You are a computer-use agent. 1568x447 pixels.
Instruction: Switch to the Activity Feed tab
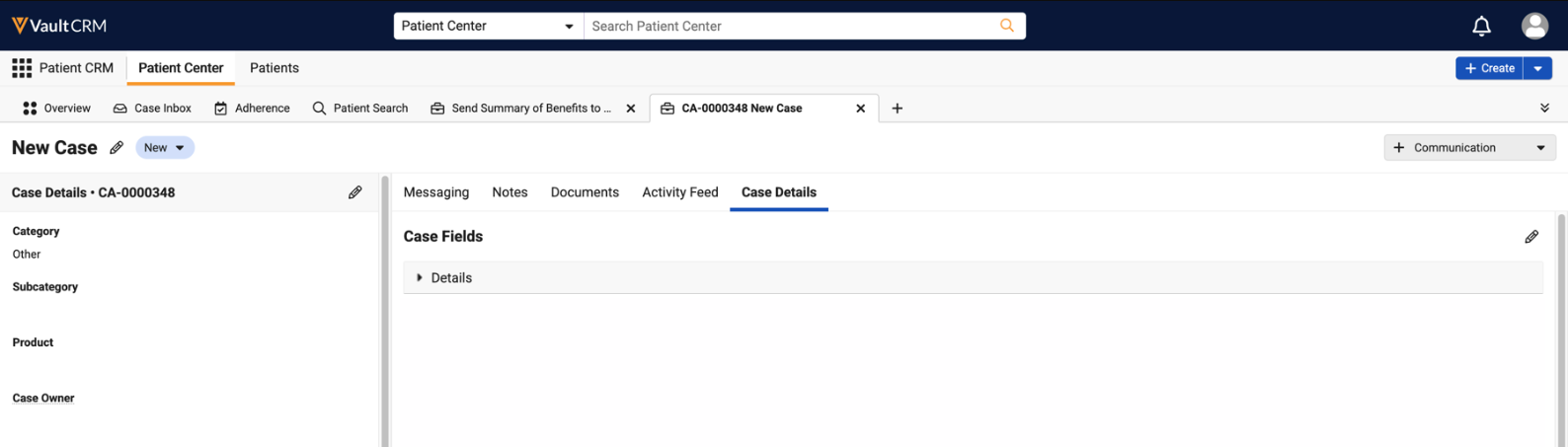[x=680, y=192]
